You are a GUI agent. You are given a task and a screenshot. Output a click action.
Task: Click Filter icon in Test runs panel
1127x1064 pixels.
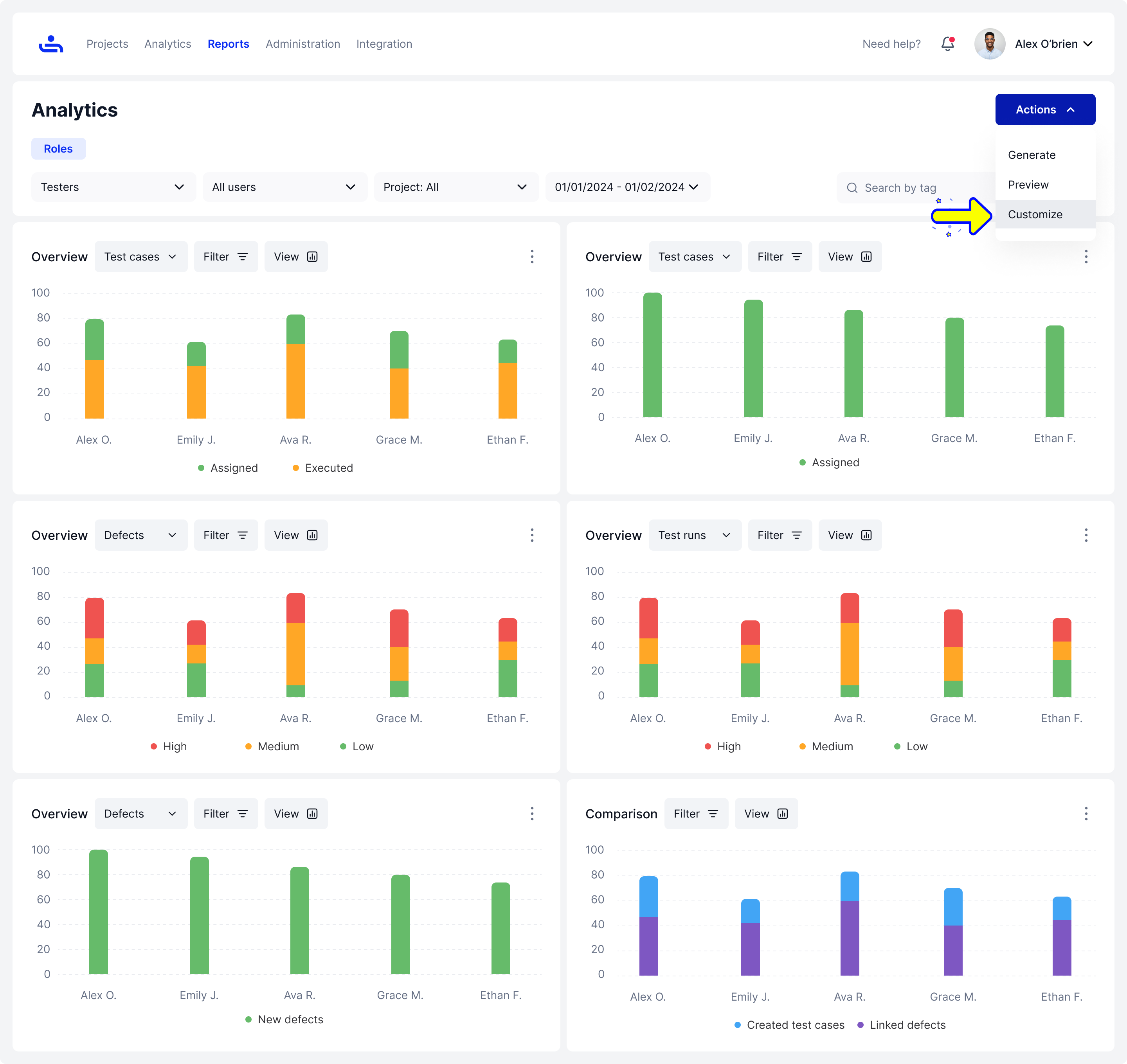[x=796, y=536]
